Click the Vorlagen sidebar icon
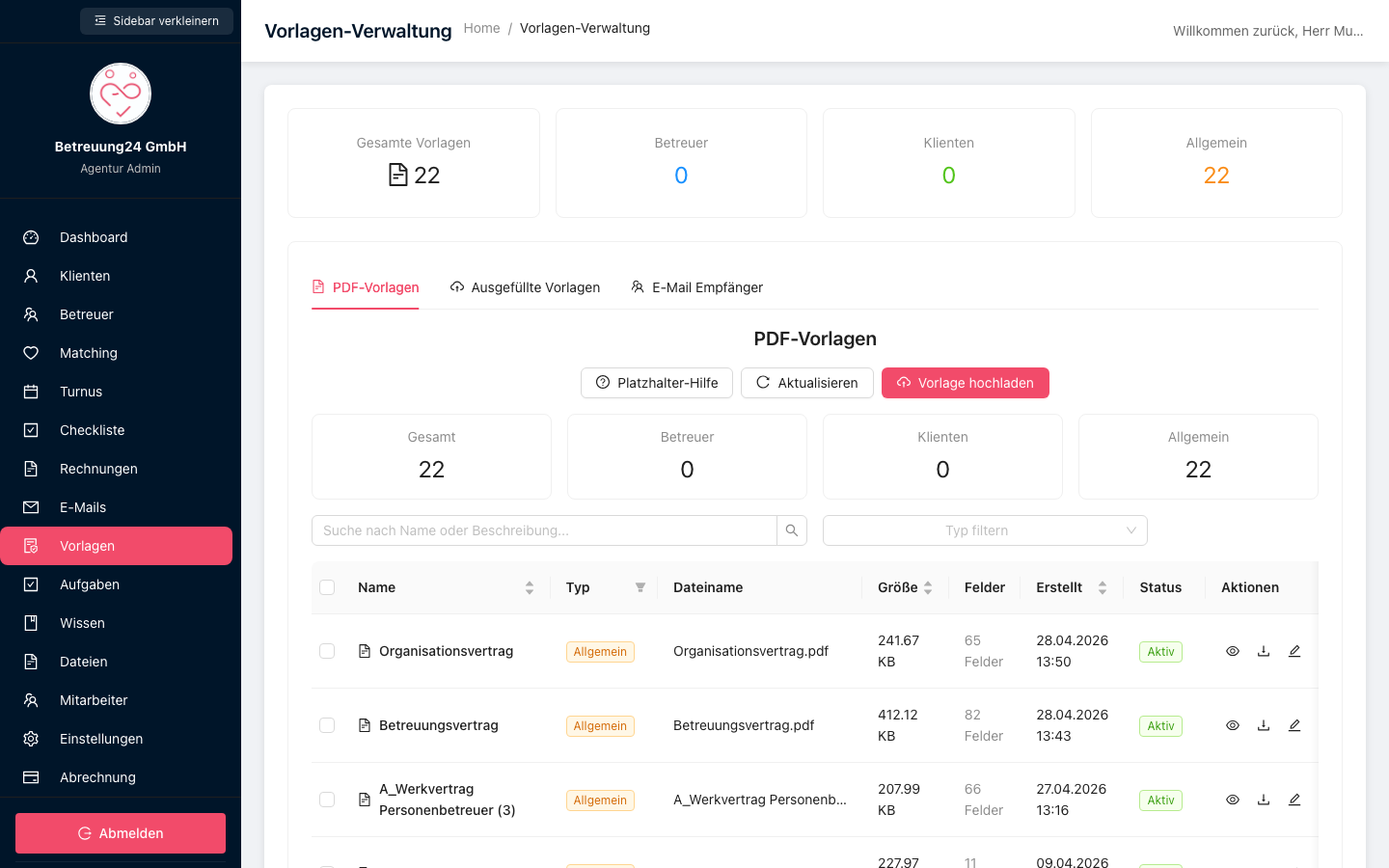 coord(31,546)
